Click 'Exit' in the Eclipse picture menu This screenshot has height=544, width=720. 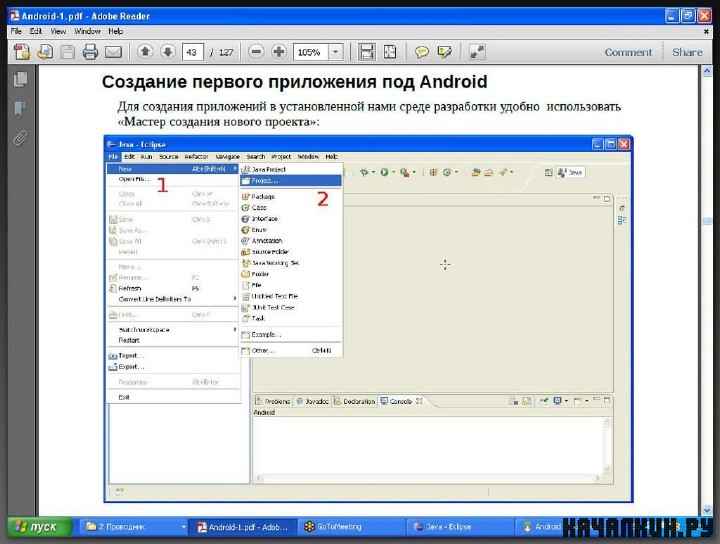(124, 398)
